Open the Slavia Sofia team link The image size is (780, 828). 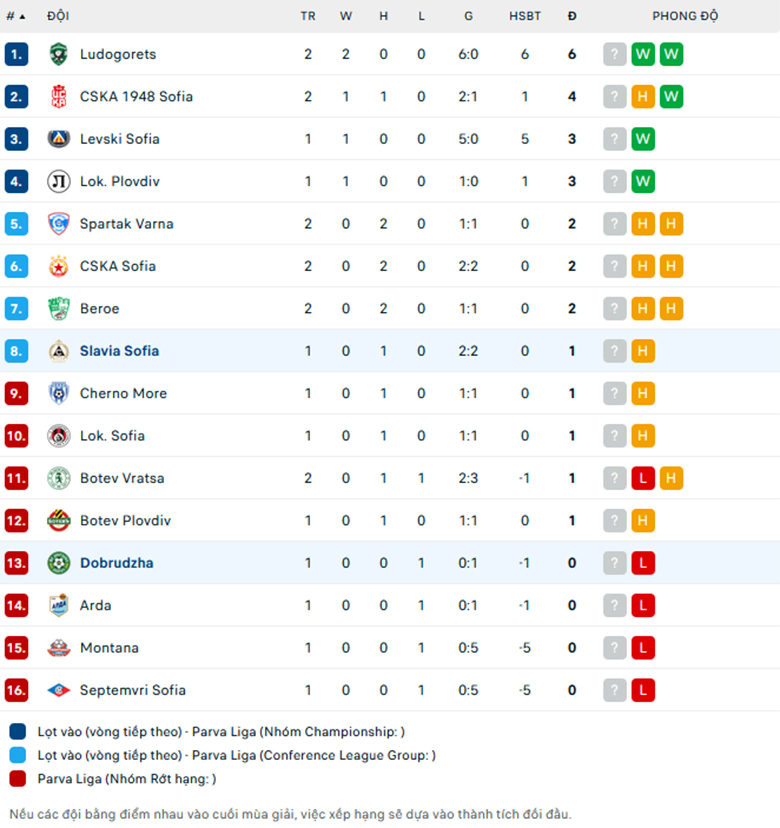pyautogui.click(x=119, y=351)
